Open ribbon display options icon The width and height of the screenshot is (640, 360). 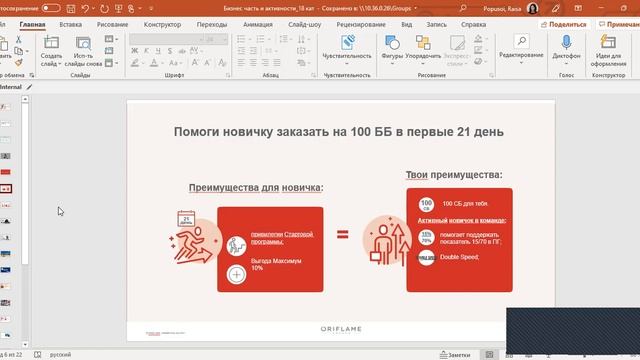click(x=578, y=8)
